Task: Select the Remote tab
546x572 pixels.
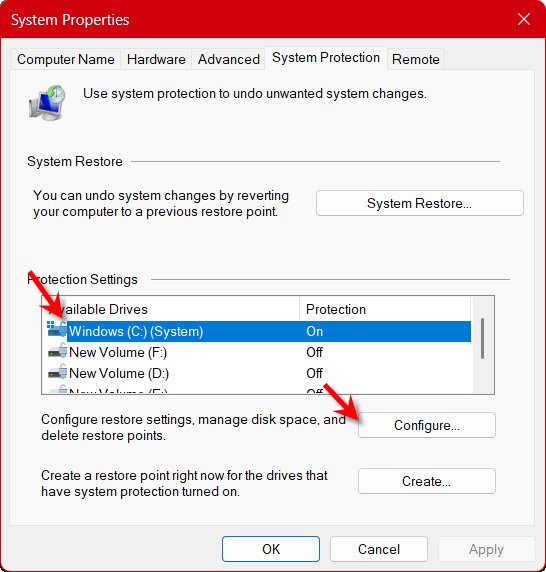Action: pos(415,59)
